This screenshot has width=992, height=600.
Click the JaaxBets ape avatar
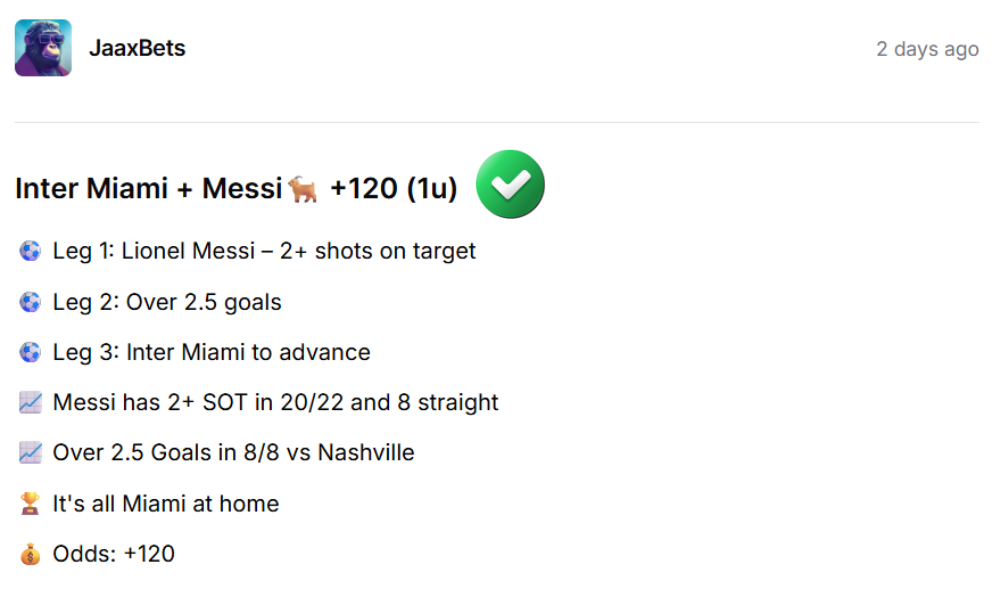pyautogui.click(x=43, y=48)
